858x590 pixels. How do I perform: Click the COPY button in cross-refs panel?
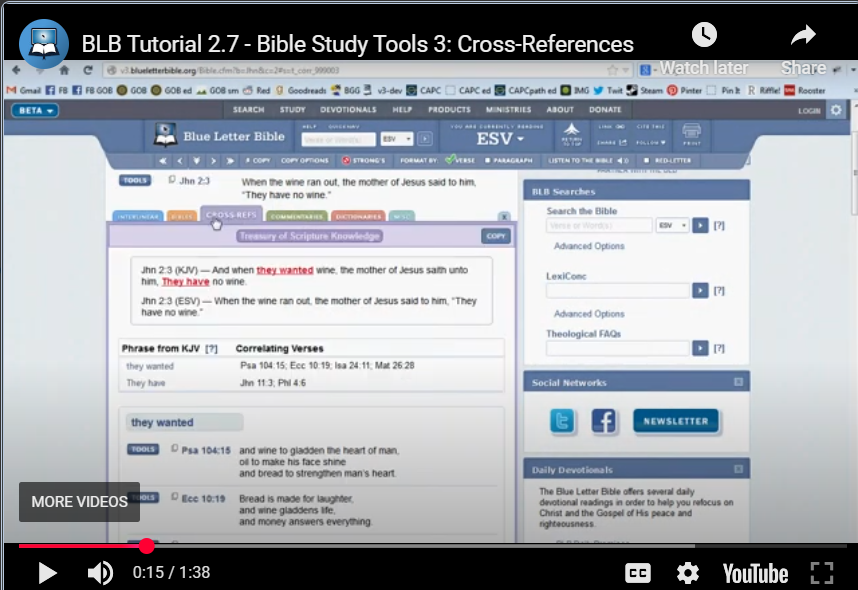tap(496, 236)
